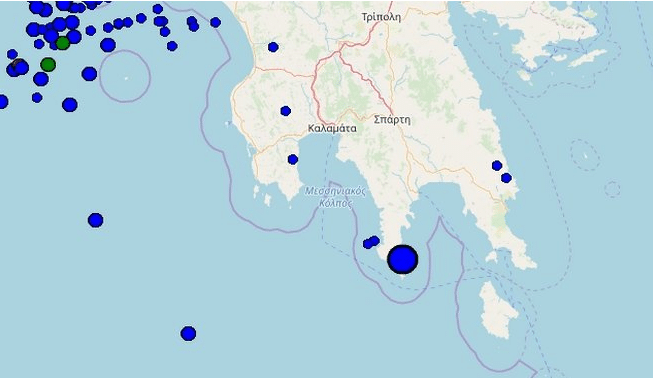
Task: Click the island south of the eastern peninsula
Action: pos(499,309)
